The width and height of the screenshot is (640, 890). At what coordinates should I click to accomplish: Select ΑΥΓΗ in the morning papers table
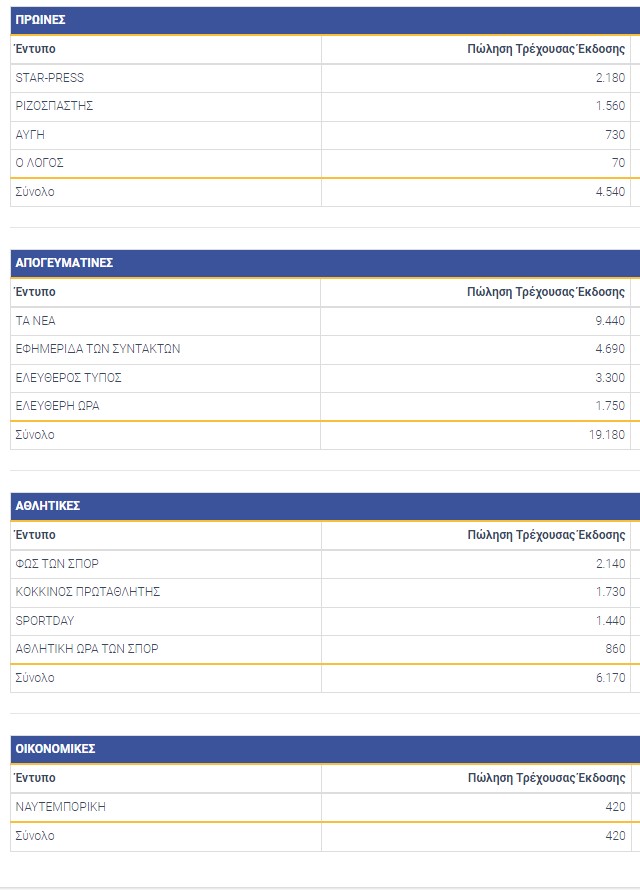pyautogui.click(x=31, y=135)
